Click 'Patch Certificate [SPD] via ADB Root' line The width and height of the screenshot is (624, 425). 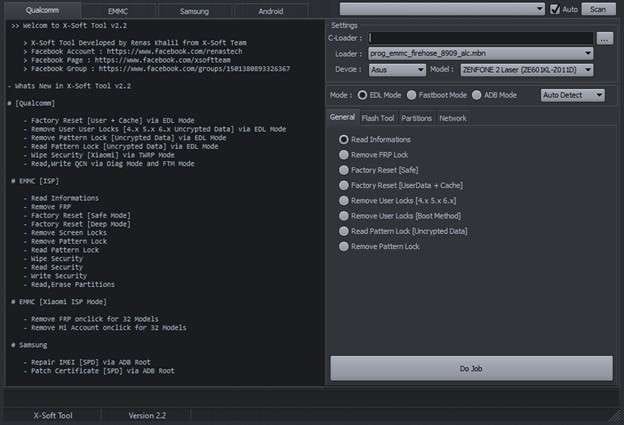tap(99, 371)
